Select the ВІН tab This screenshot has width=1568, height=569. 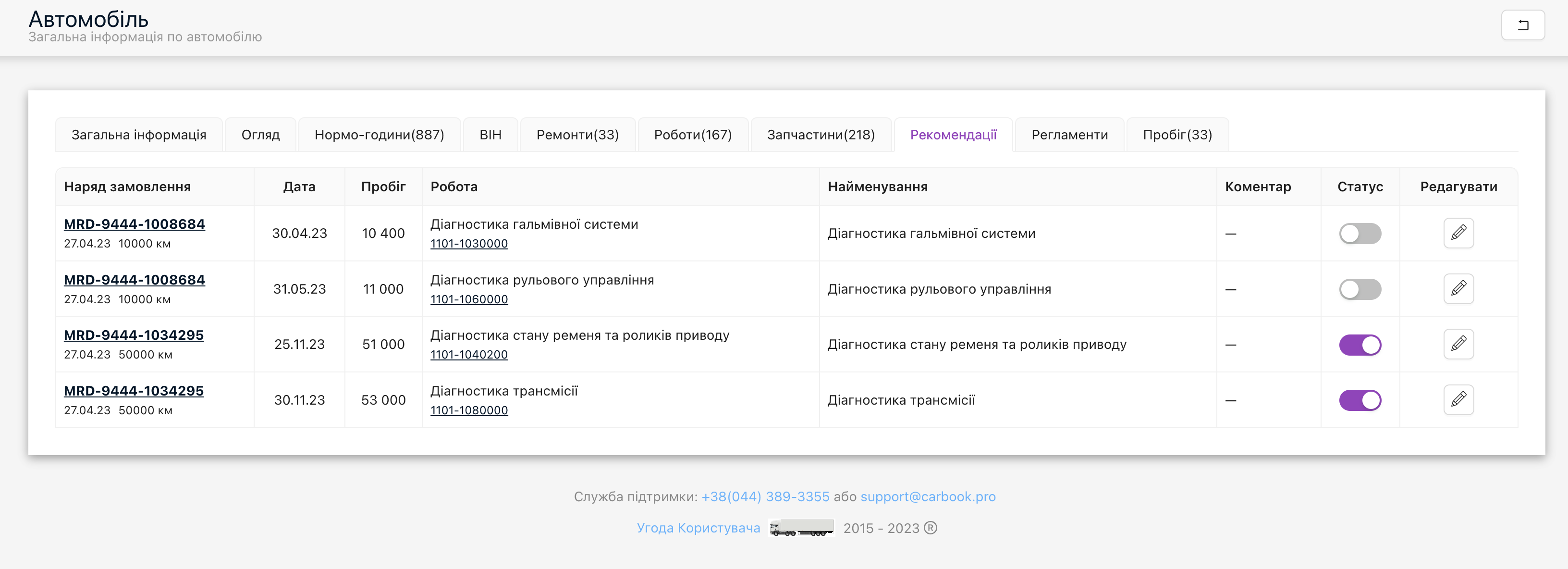[490, 135]
